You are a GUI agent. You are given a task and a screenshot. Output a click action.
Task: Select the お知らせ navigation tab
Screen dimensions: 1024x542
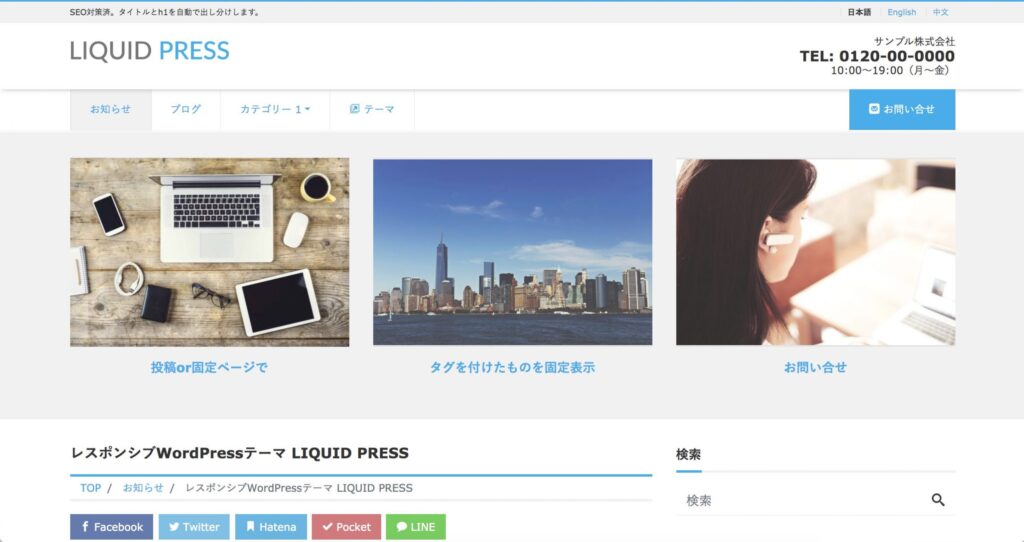coord(110,110)
